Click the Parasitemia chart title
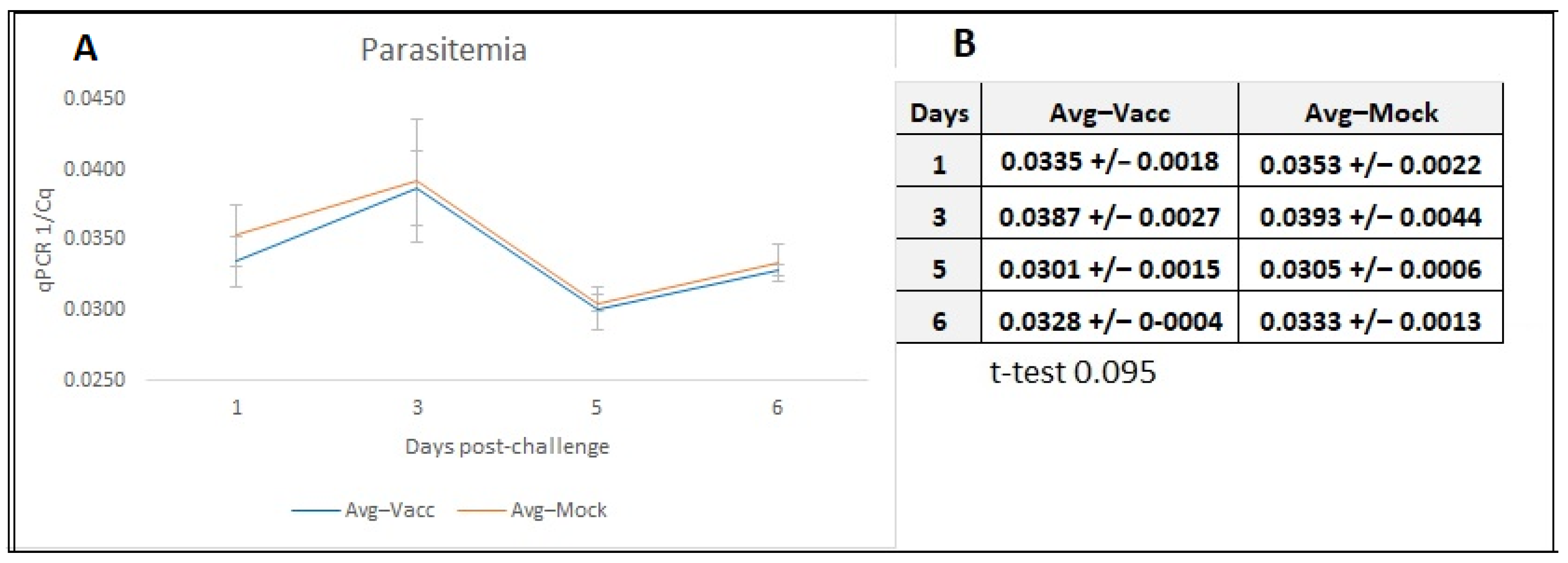Screen dimensions: 1568x563 (x=443, y=50)
